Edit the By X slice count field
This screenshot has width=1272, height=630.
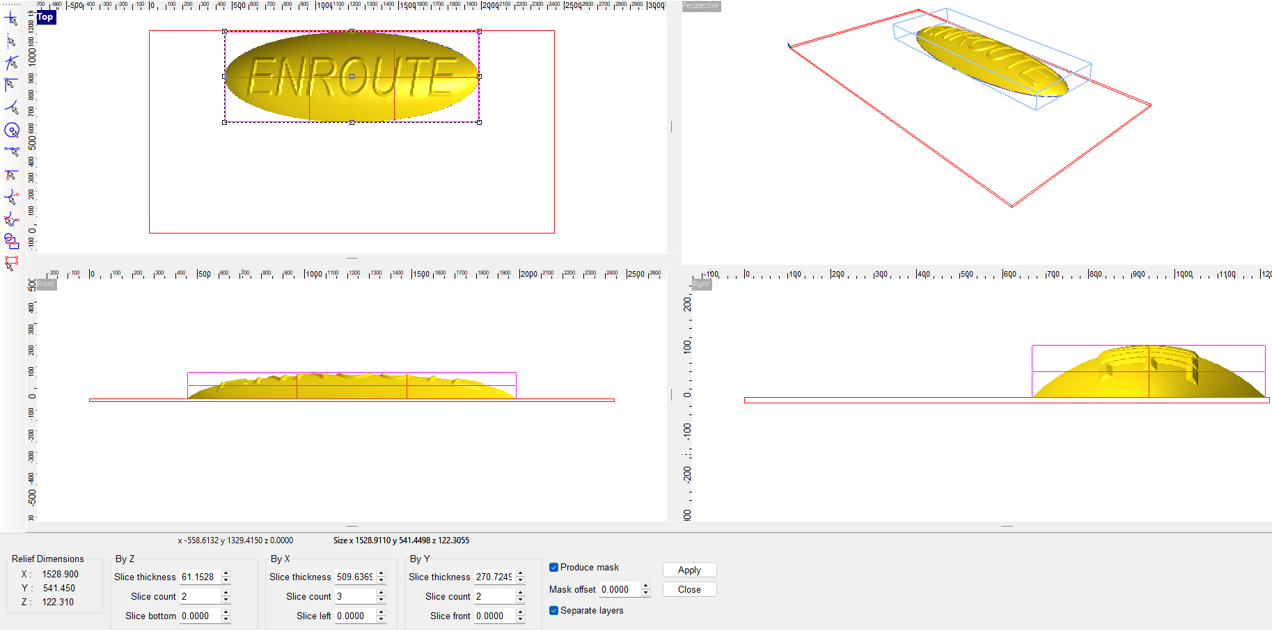(x=355, y=596)
